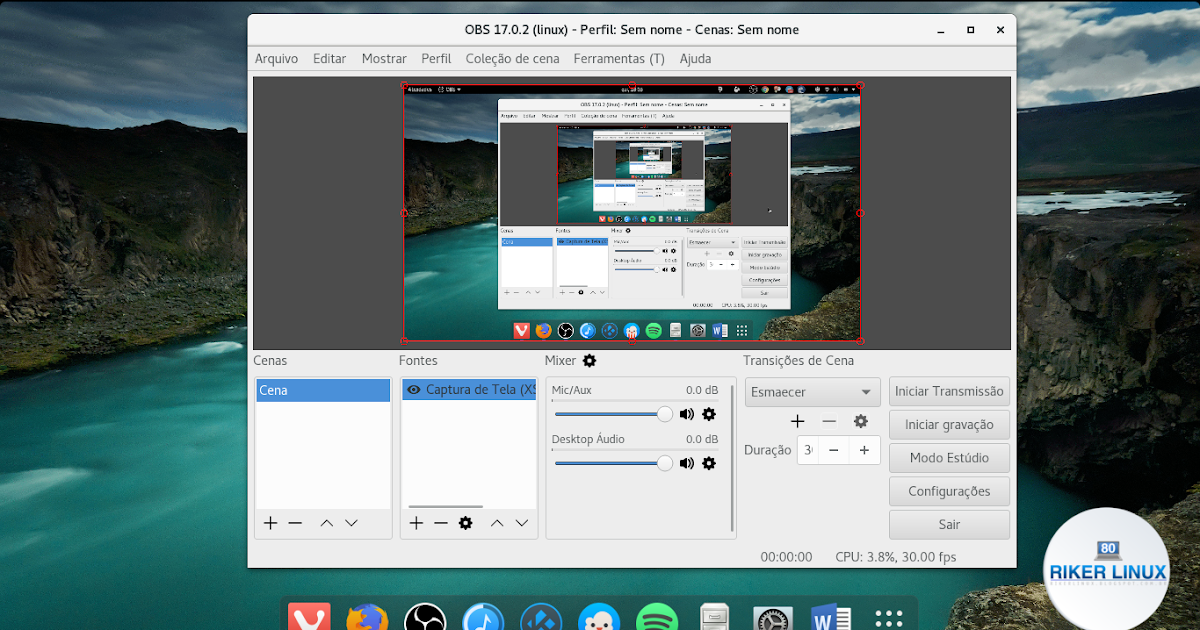This screenshot has height=630, width=1200.
Task: Click Iniciar gravação button
Action: point(949,425)
